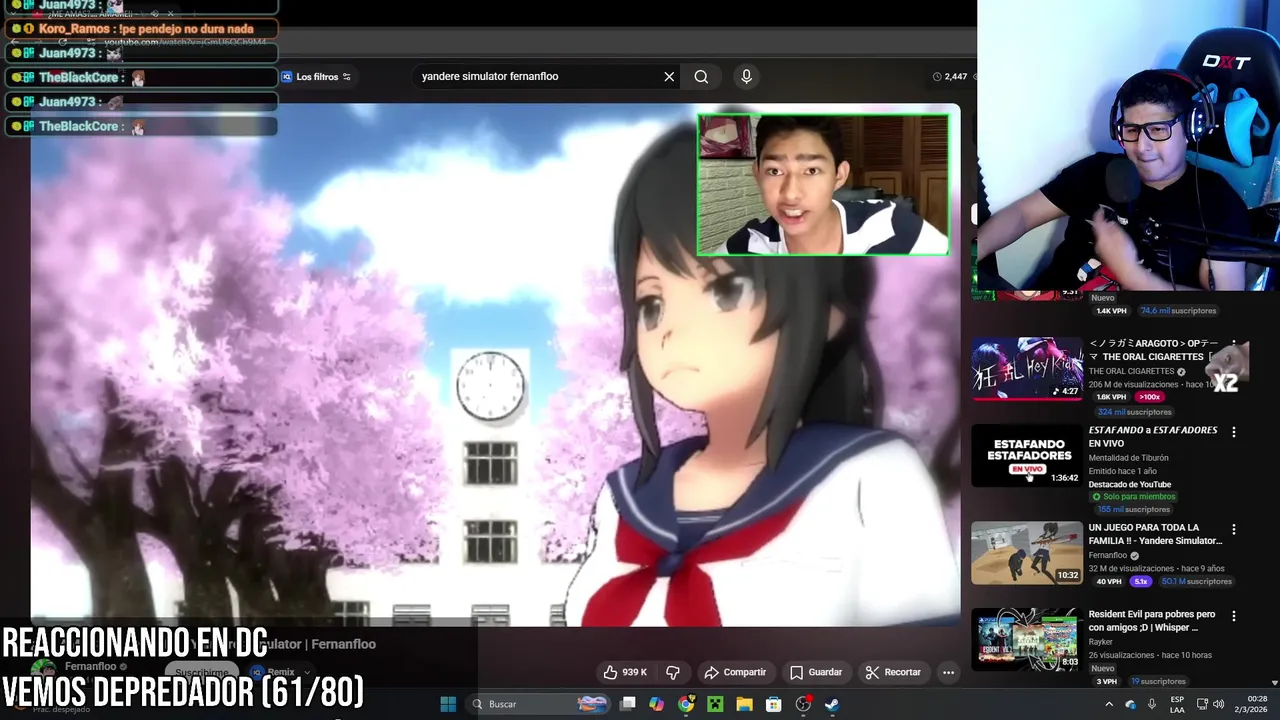Clear the YouTube search text
This screenshot has width=1280, height=720.
click(x=669, y=77)
